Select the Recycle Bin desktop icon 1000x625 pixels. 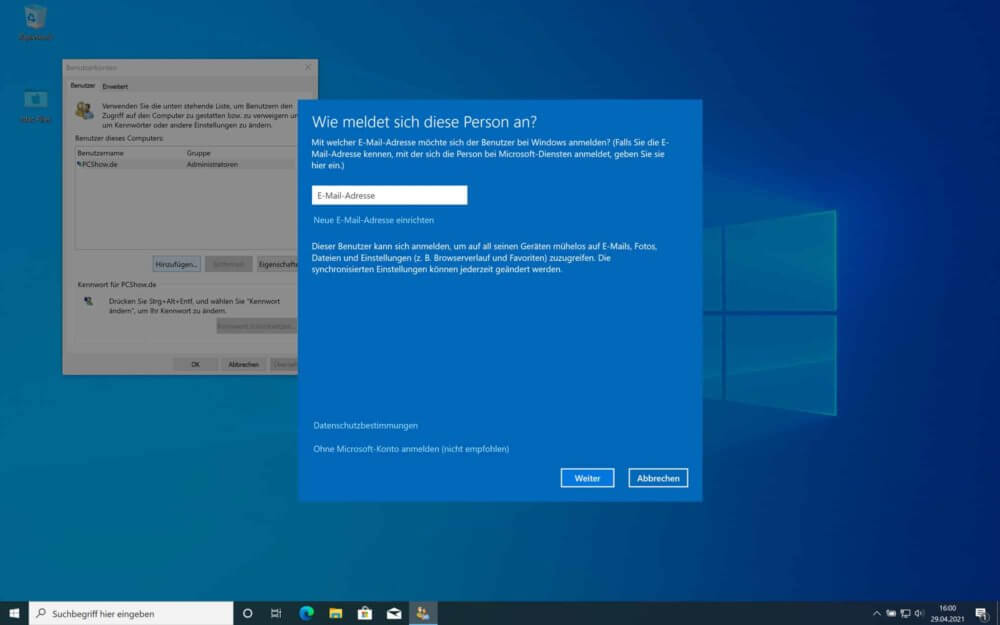point(35,23)
